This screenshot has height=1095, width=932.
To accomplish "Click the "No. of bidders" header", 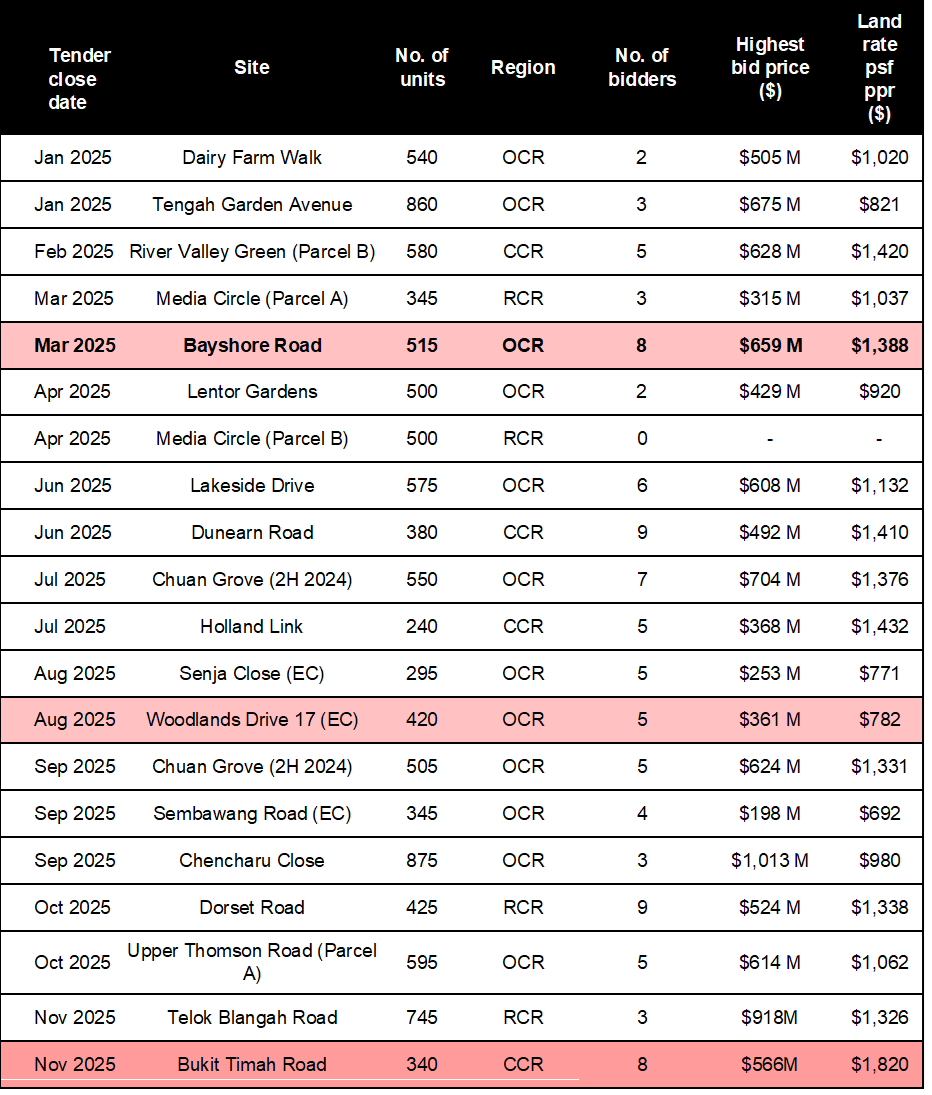I will coord(642,68).
